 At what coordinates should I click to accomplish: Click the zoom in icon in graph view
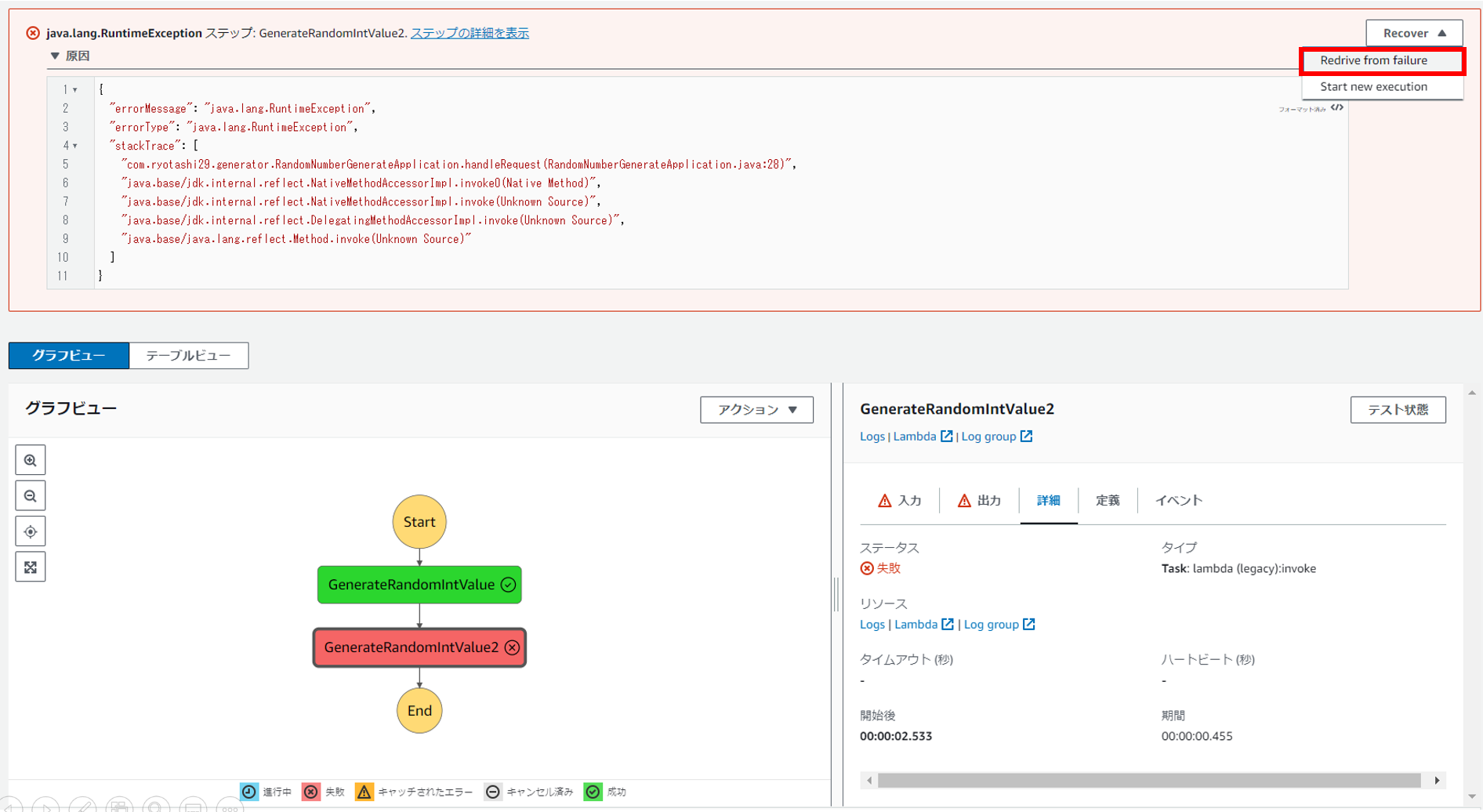pos(31,460)
